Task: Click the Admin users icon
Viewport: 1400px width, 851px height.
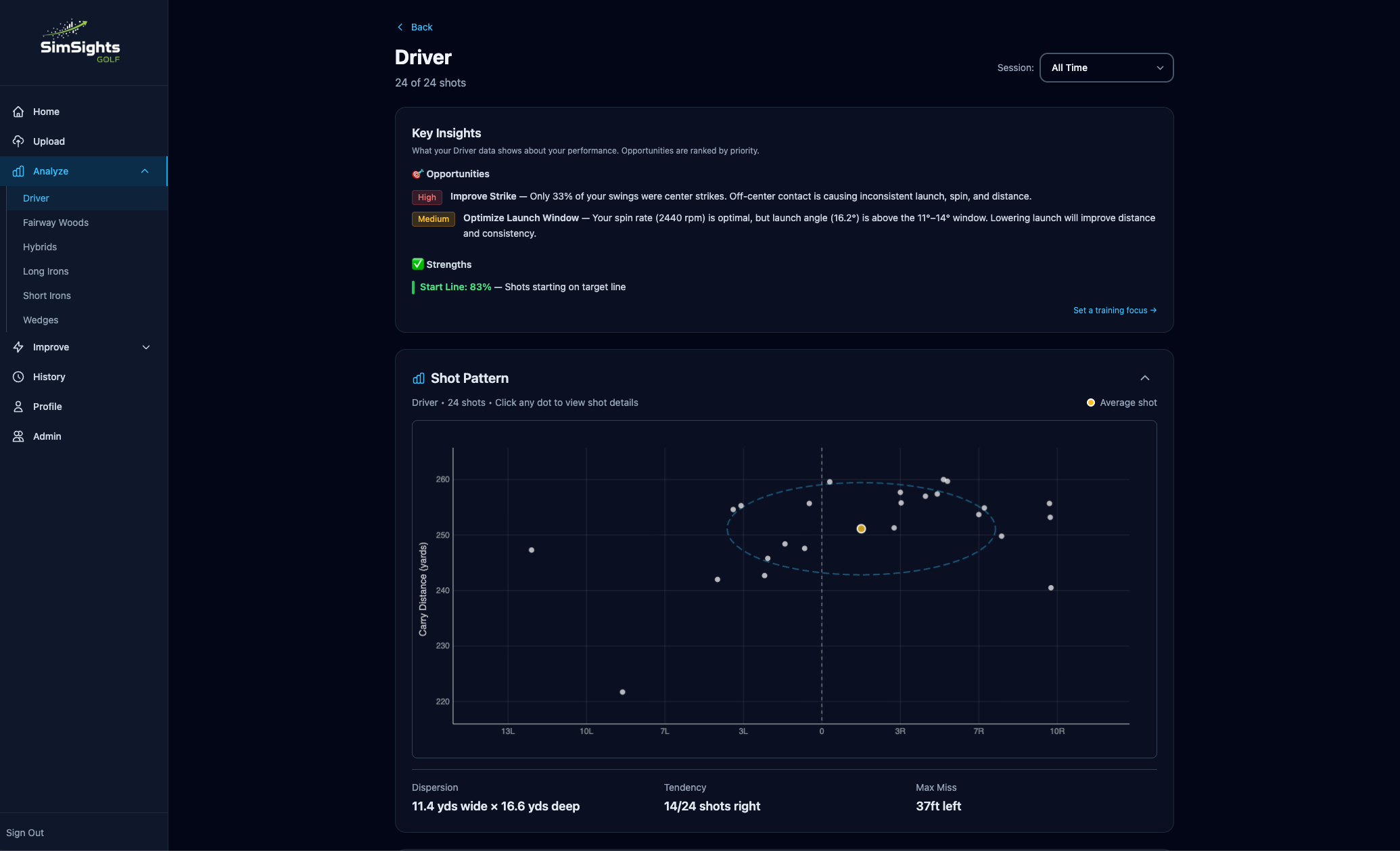Action: coord(19,436)
